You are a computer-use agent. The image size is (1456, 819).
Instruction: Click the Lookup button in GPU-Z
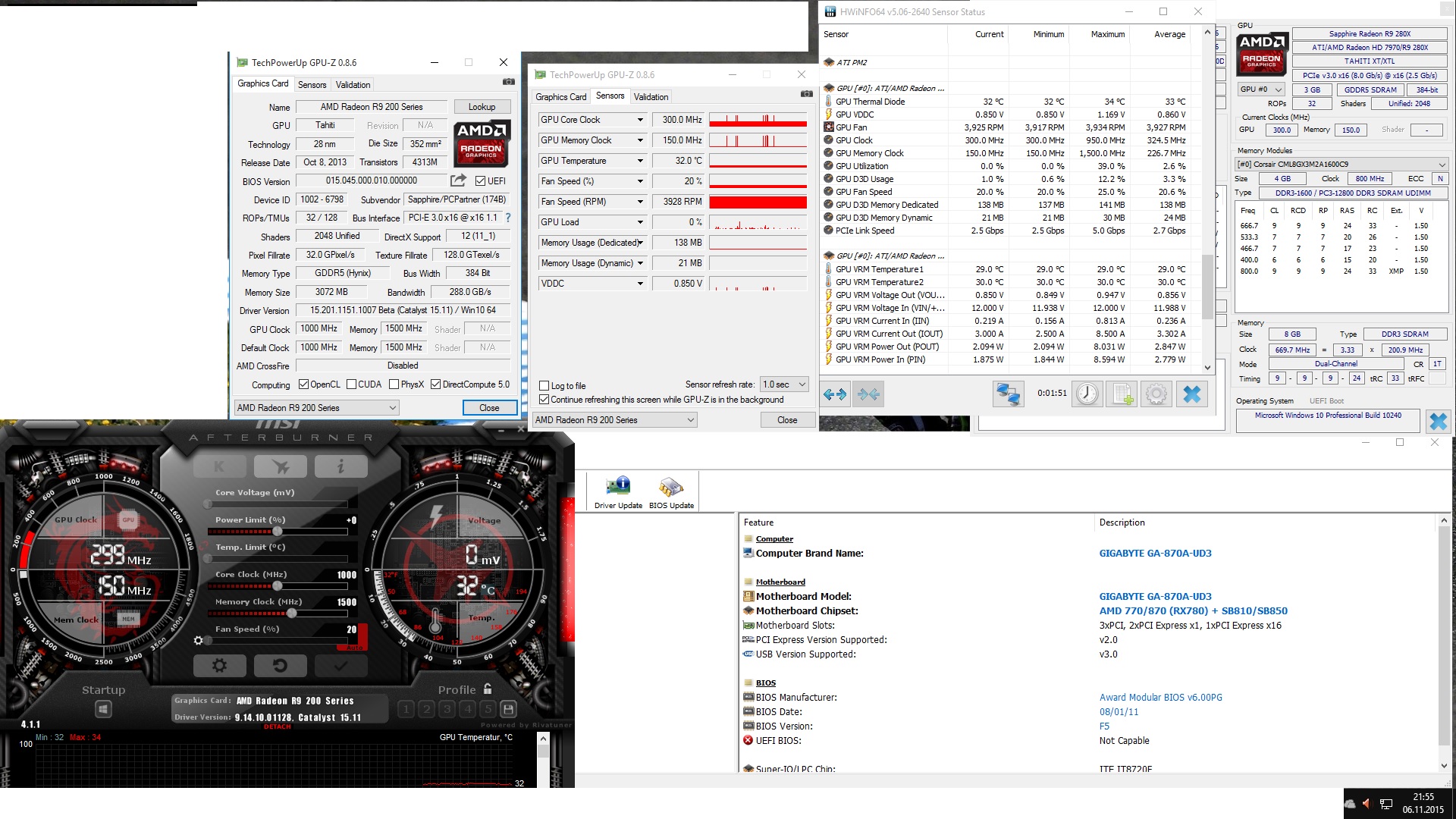coord(482,107)
